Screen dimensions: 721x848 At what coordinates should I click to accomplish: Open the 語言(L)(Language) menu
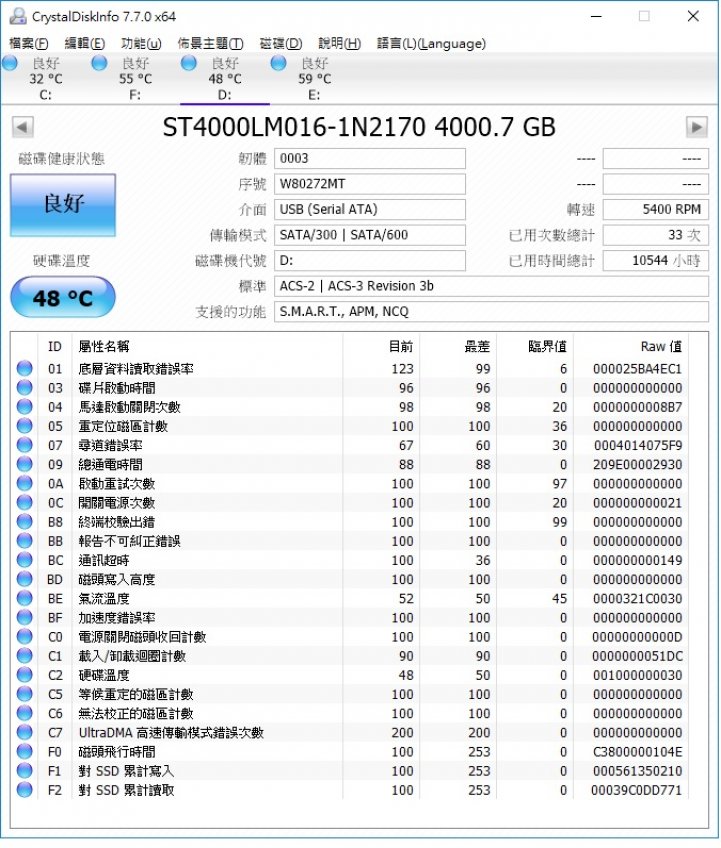point(431,43)
